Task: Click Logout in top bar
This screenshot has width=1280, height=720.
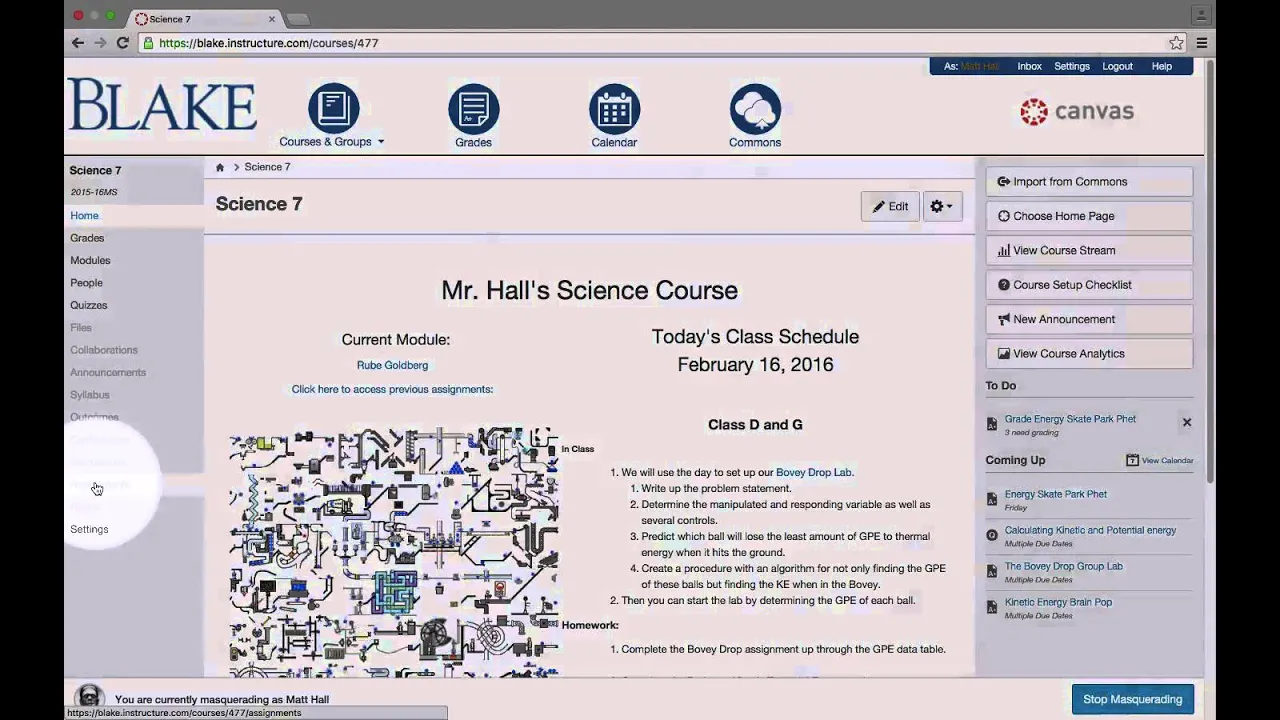Action: coord(1117,66)
